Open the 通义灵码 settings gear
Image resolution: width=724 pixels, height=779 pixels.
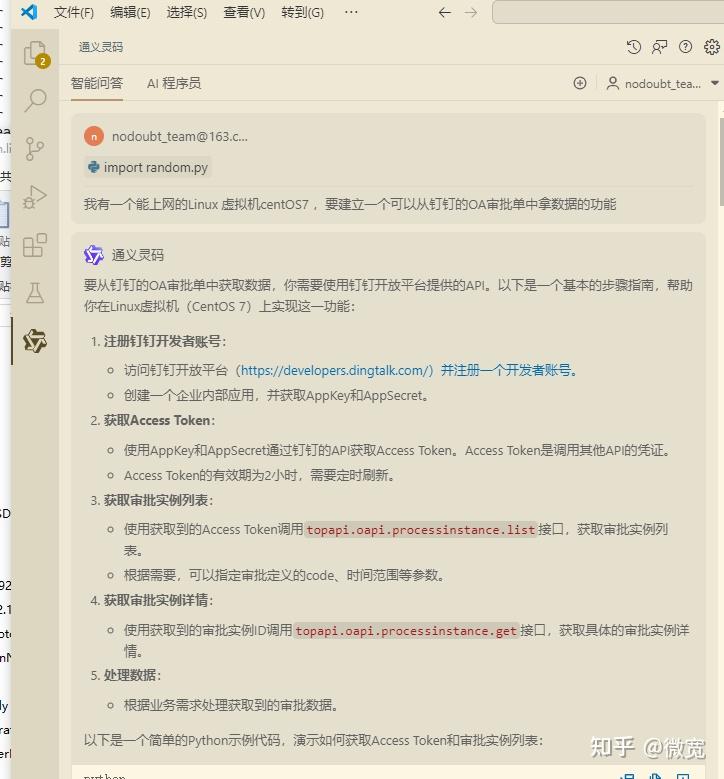[x=712, y=47]
